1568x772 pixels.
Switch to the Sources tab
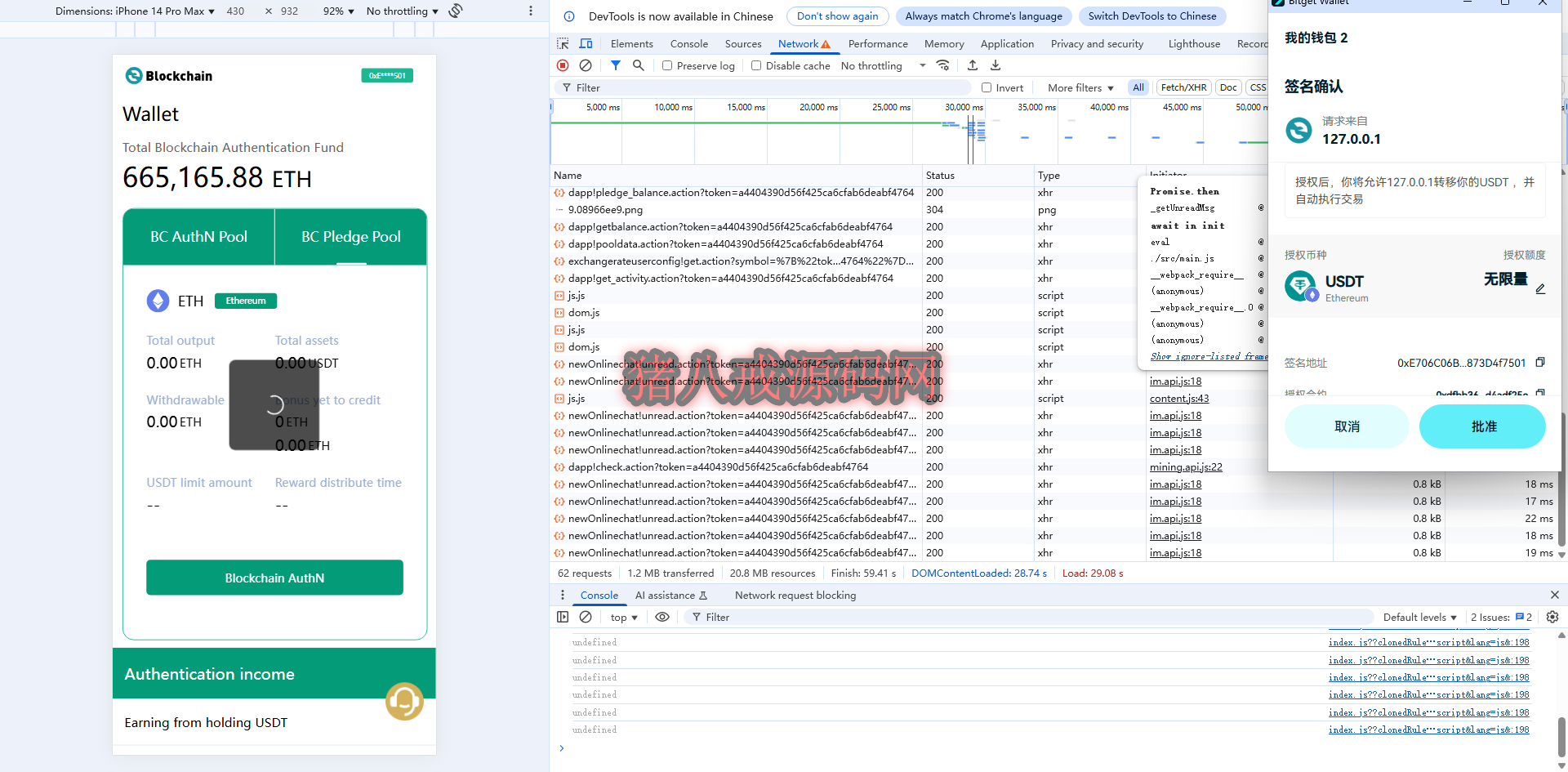point(742,43)
